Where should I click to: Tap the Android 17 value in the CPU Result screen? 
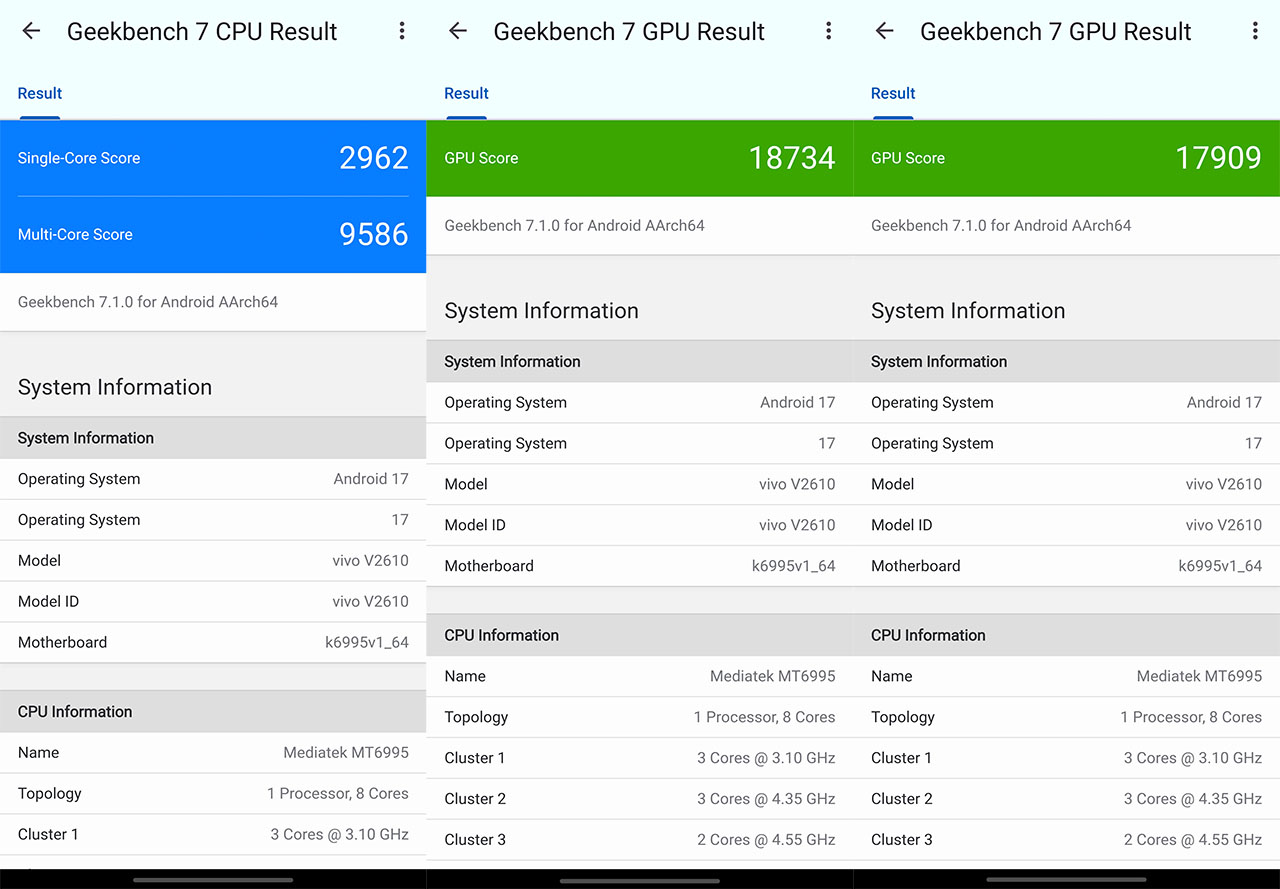[x=371, y=479]
